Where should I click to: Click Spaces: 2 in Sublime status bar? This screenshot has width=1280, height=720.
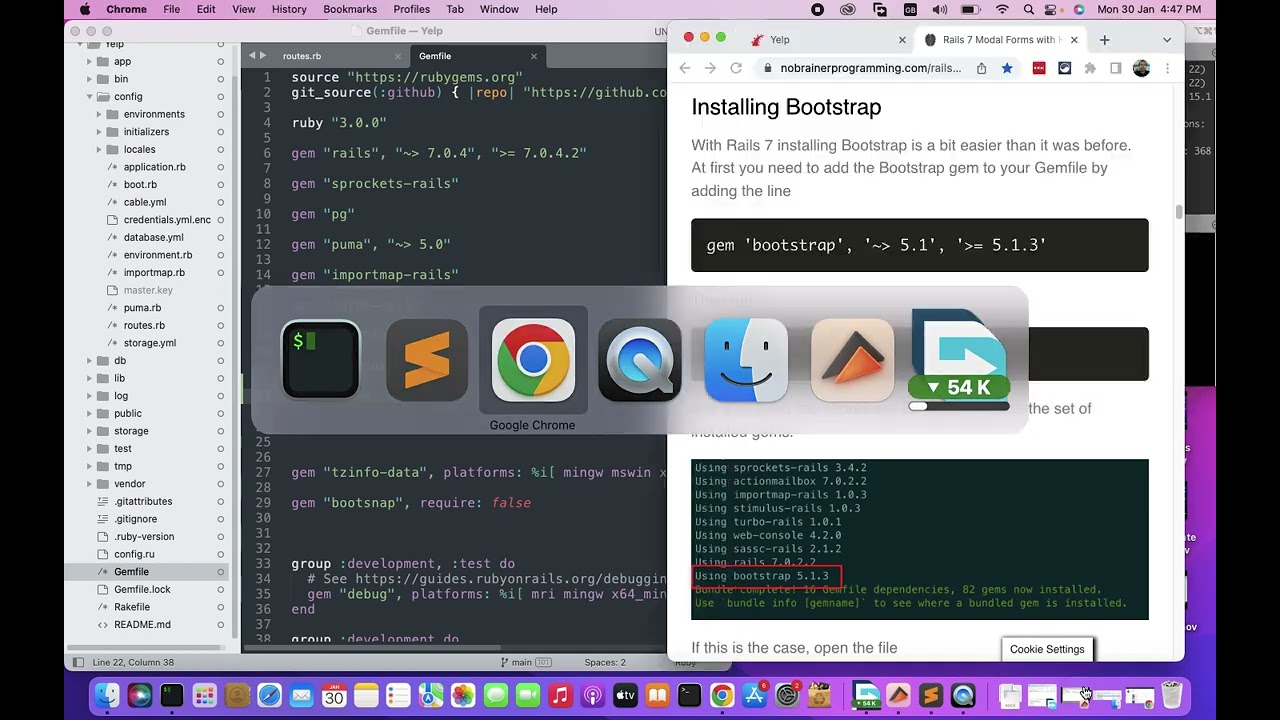605,662
